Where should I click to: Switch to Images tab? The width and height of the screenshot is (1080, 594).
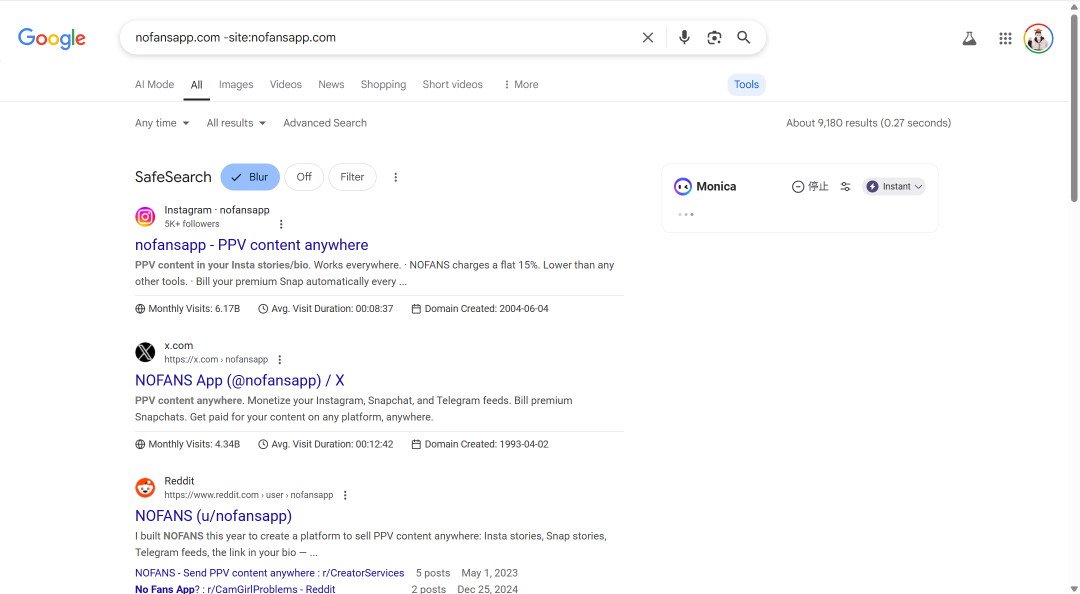(236, 85)
